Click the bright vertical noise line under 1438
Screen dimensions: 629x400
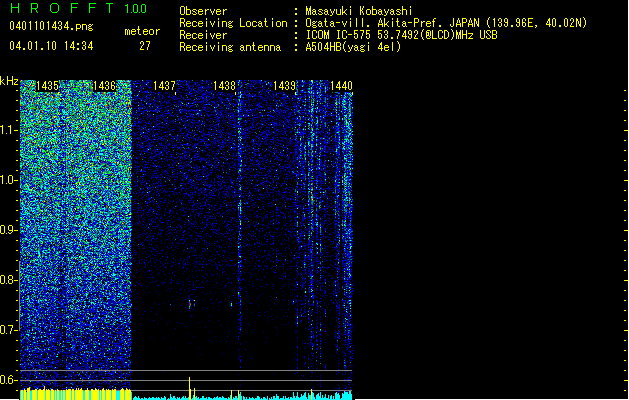point(240,229)
